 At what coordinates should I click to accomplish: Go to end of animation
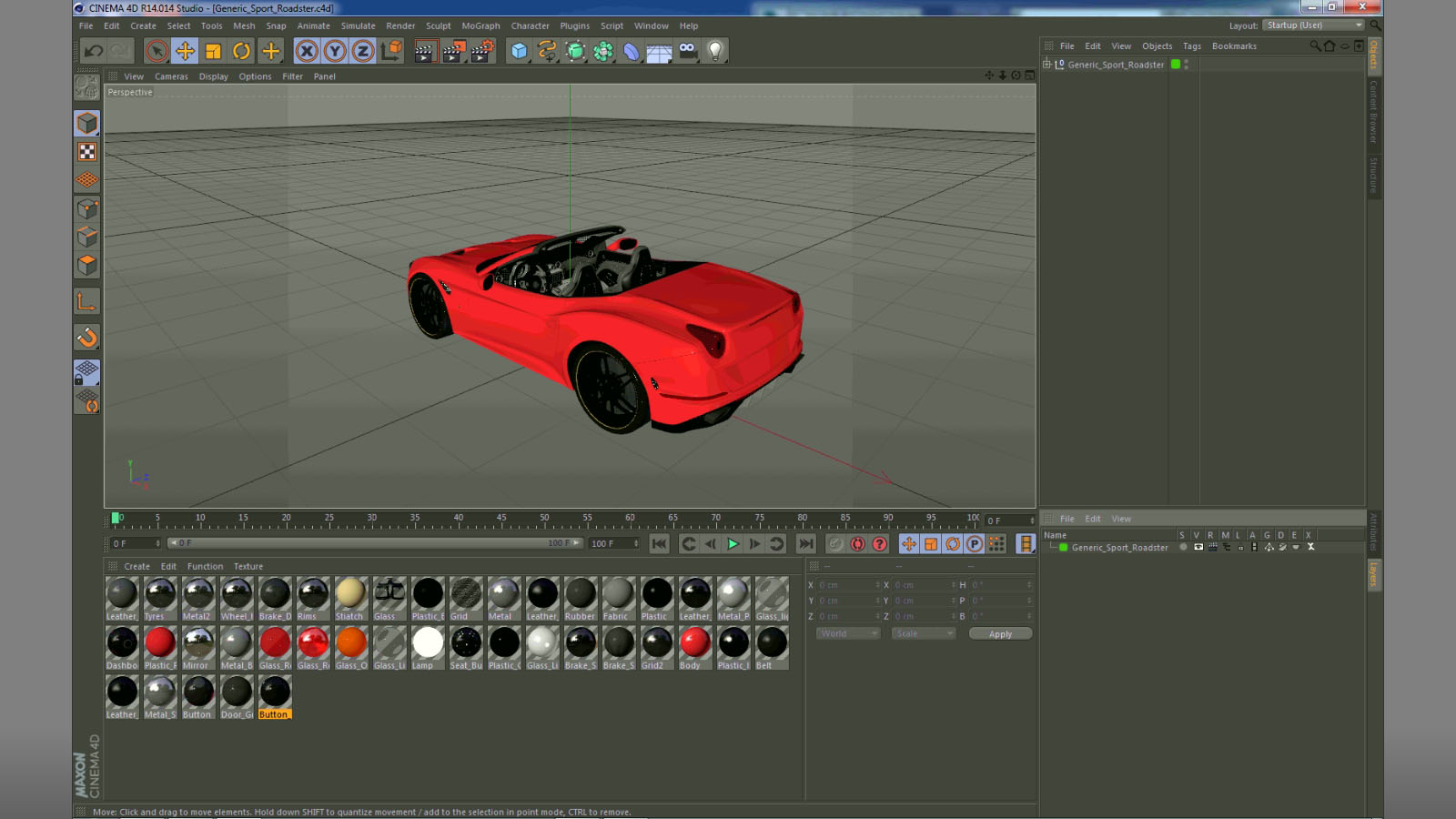point(806,544)
